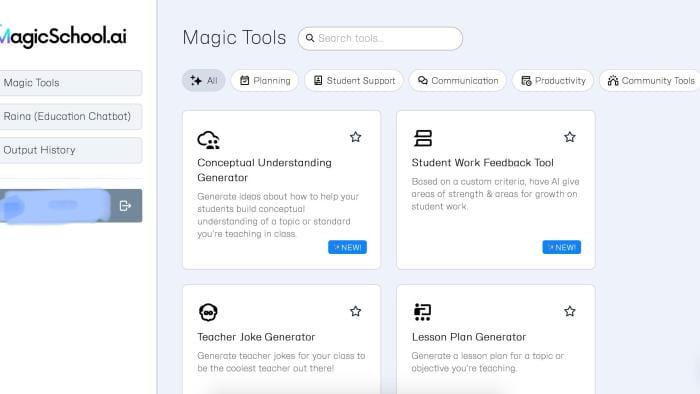Click the Search tools input field
700x394 pixels.
click(380, 38)
